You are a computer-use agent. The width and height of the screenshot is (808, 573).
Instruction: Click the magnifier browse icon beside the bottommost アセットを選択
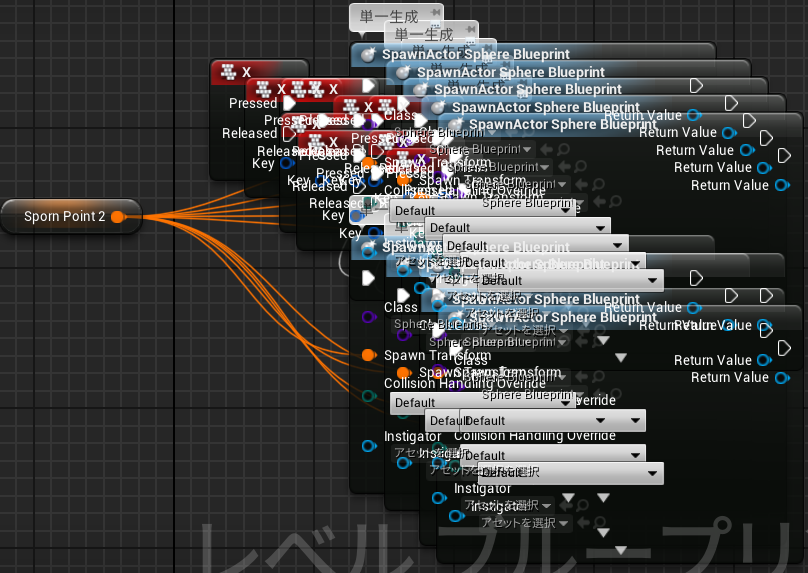599,523
